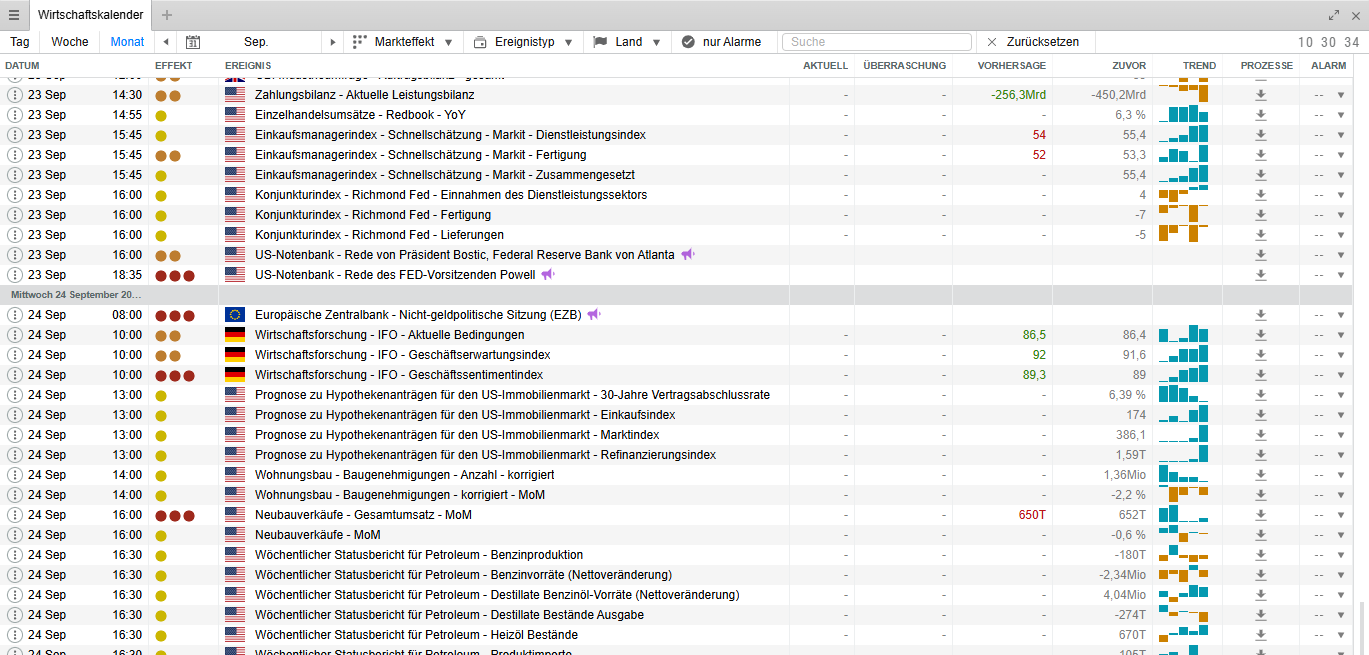Click options icon for EZB Sitzung row
The image size is (1369, 655).
coord(15,315)
